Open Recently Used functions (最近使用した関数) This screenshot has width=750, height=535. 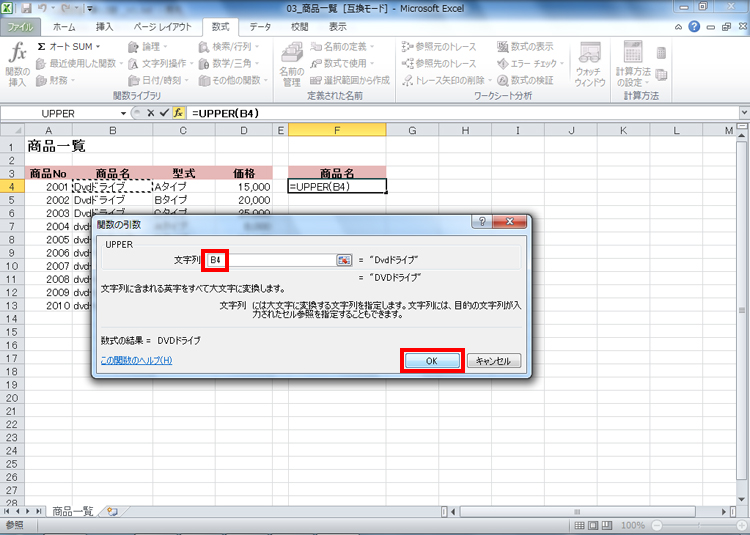pyautogui.click(x=79, y=63)
